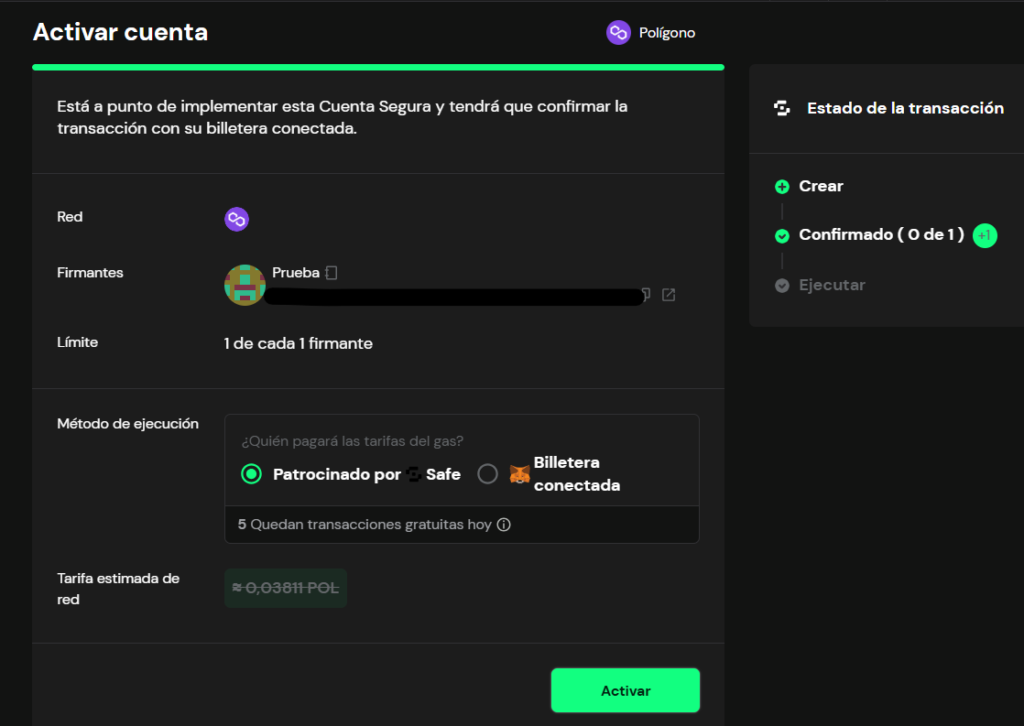Viewport: 1024px width, 726px height.
Task: Click the transaction status header icon
Action: coord(782,108)
